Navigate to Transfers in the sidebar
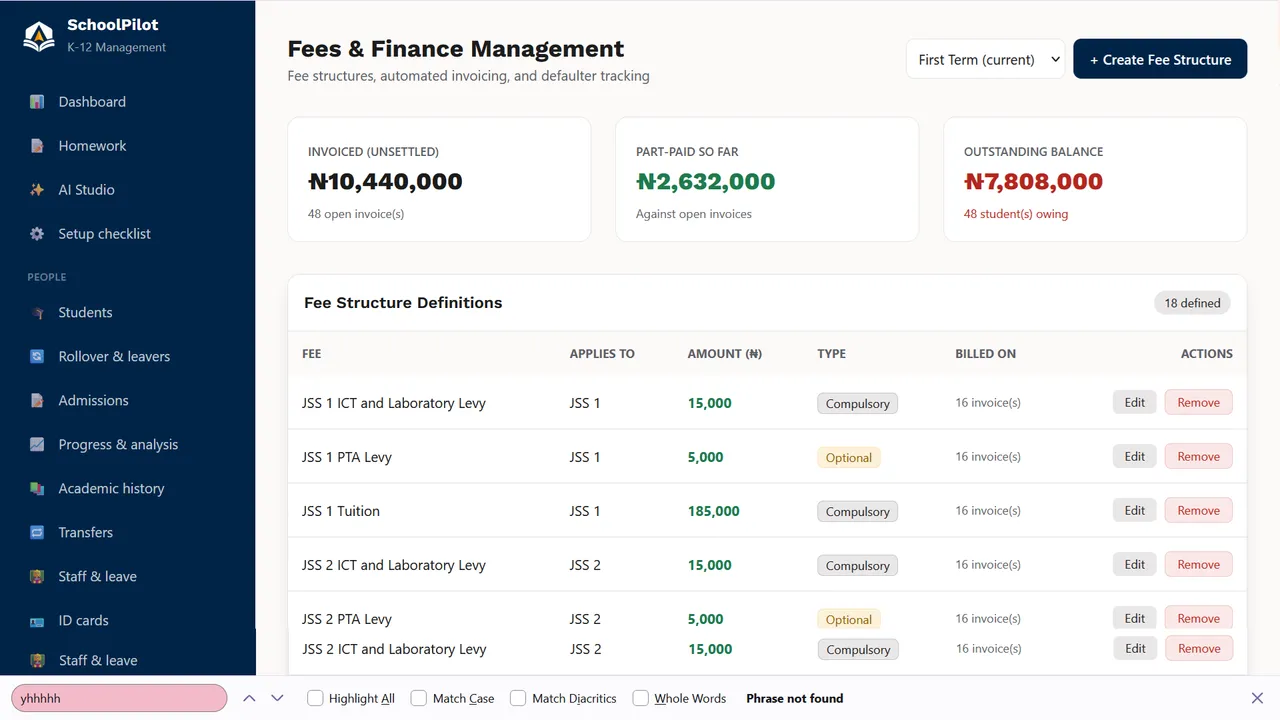Image resolution: width=1280 pixels, height=720 pixels. [x=86, y=533]
